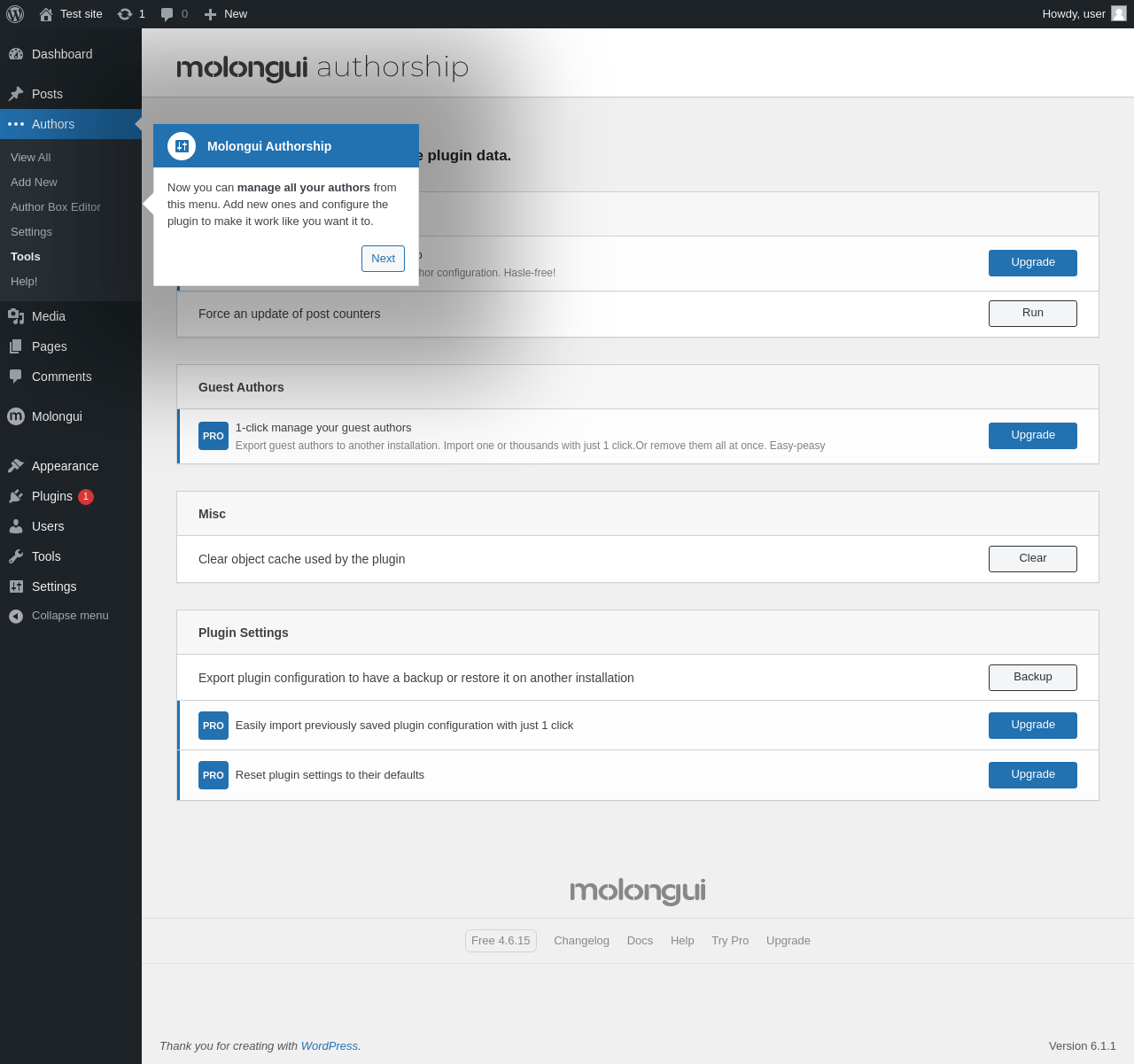Click the Collapse menu arrow icon
The height and width of the screenshot is (1064, 1134).
(x=16, y=616)
